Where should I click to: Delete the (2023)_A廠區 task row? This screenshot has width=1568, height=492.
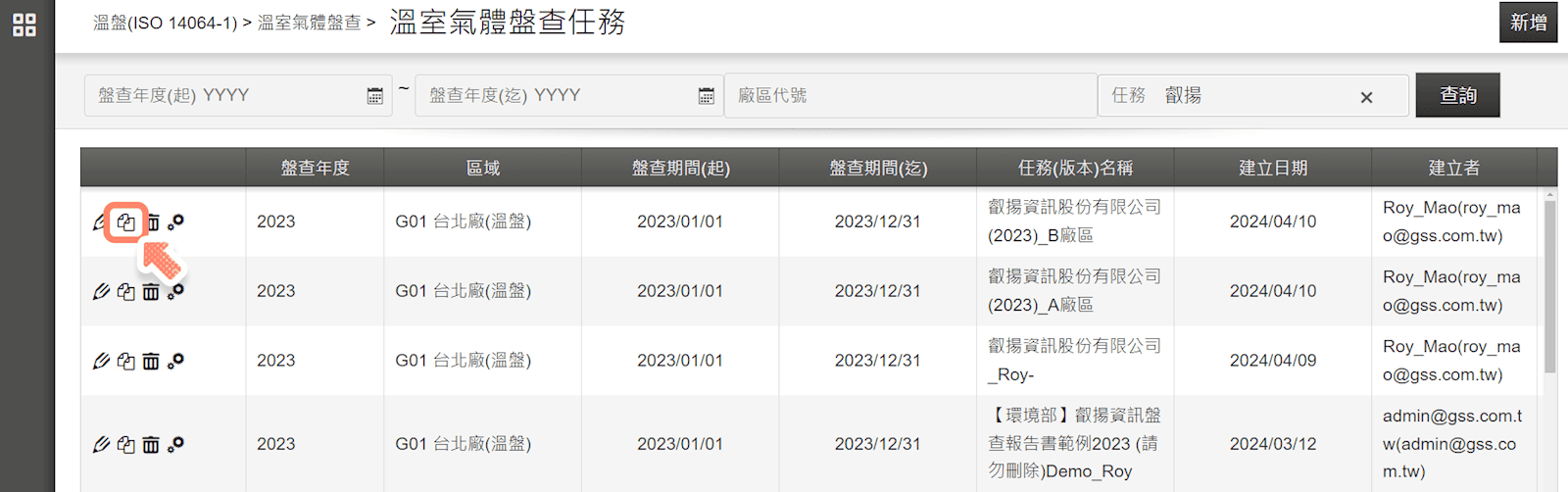(x=151, y=292)
